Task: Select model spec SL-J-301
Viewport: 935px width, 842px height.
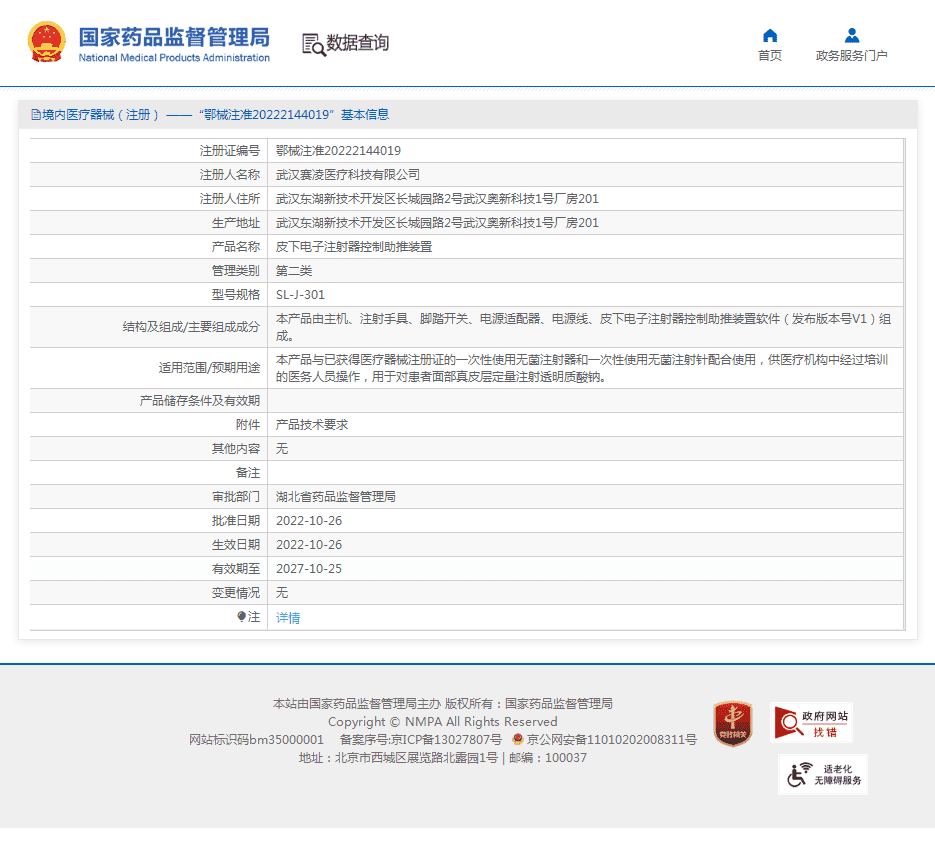Action: pos(301,295)
